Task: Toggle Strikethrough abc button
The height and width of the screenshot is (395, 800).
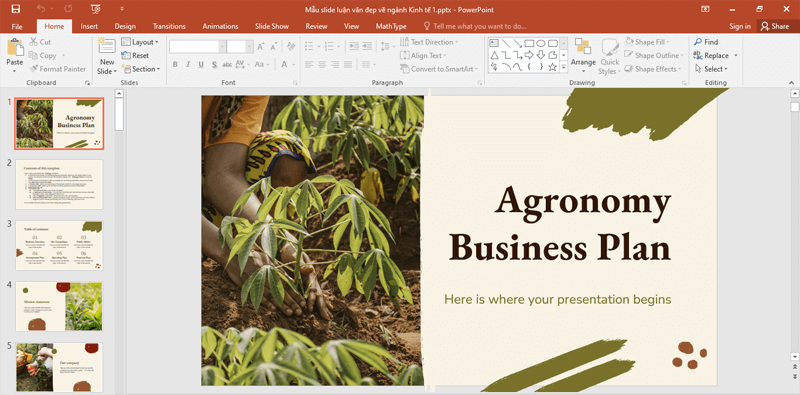Action: pos(227,64)
